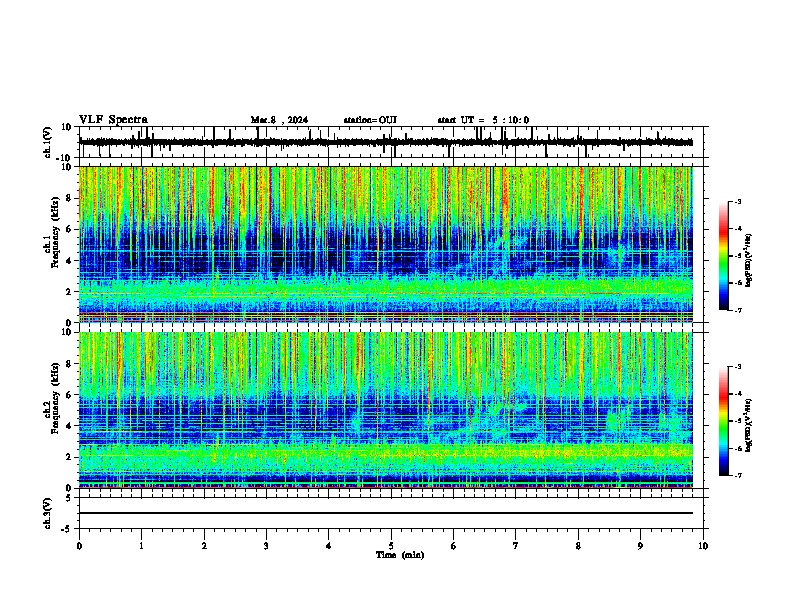Image resolution: width=792 pixels, height=612 pixels.
Task: Click the "Time (min)" axis label
Action: point(400,555)
